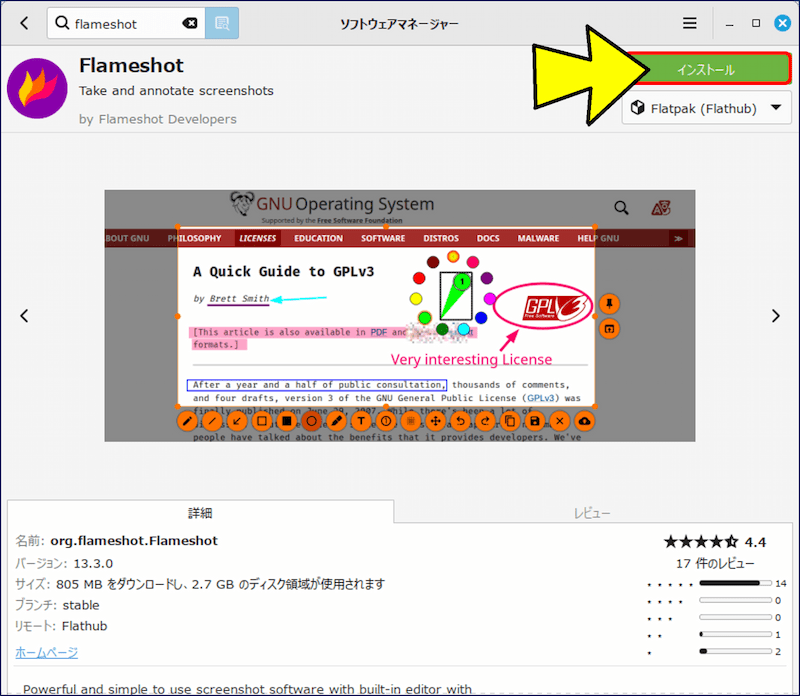Go back using the back arrow

tap(24, 23)
